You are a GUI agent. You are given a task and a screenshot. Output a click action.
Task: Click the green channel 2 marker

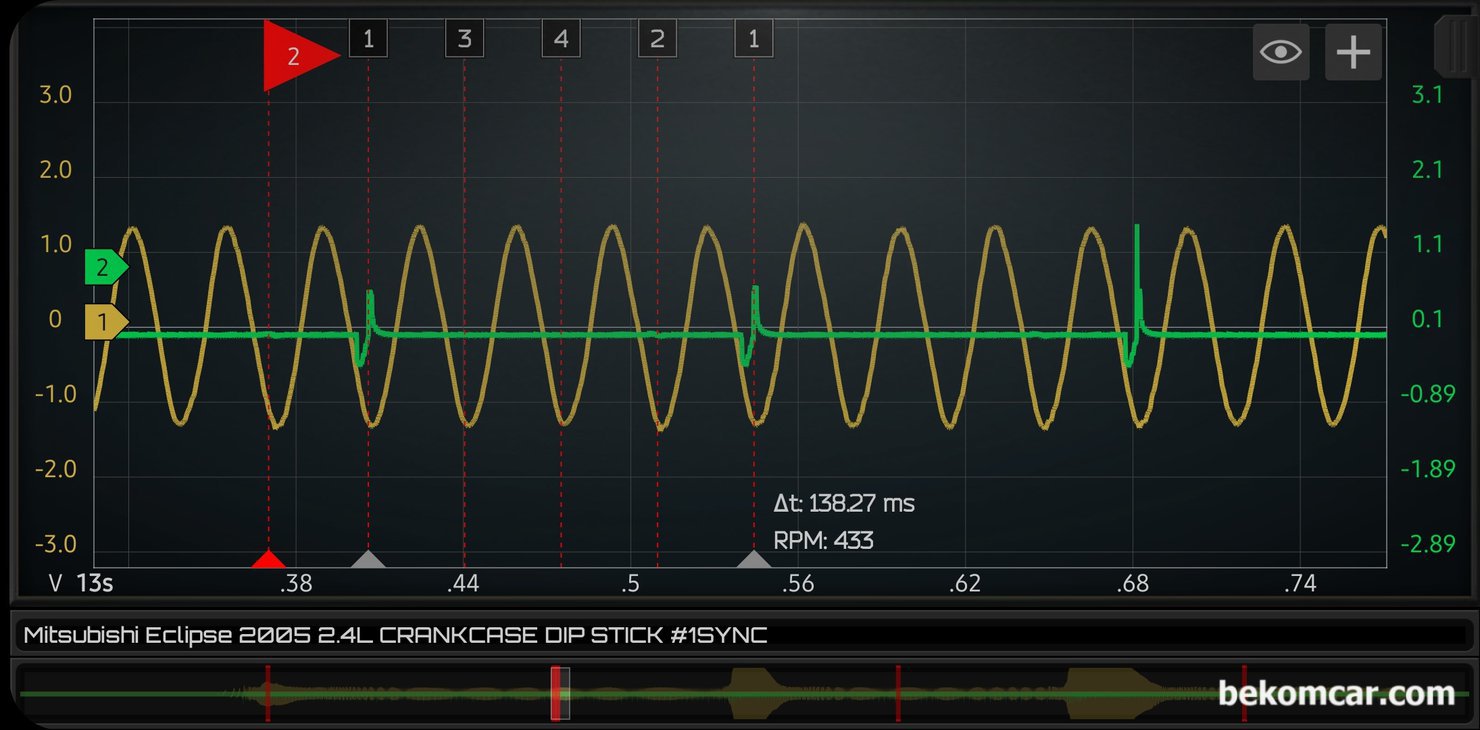(x=106, y=267)
